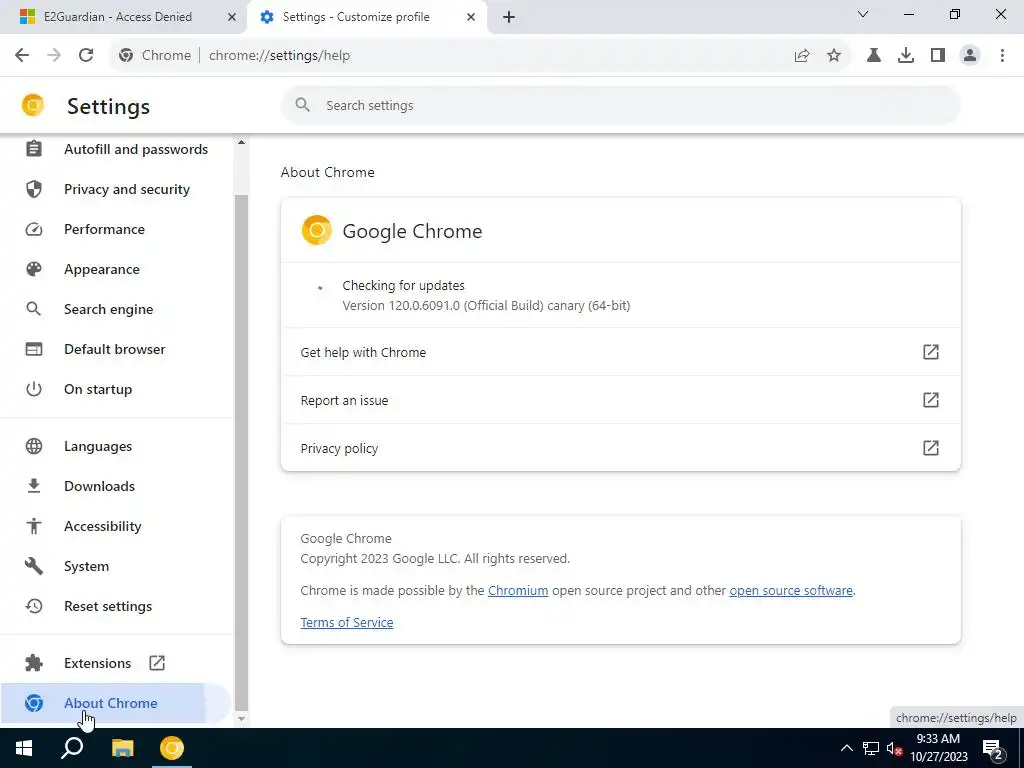
Task: Open Chrome Labs flask icon
Action: coord(874,56)
